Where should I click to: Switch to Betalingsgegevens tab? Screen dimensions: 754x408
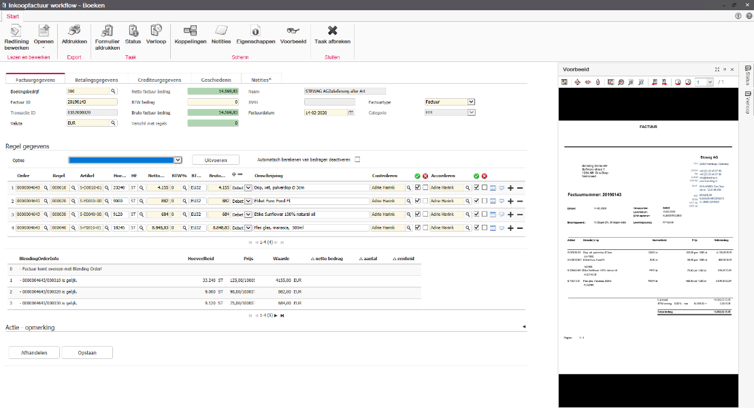pyautogui.click(x=96, y=80)
